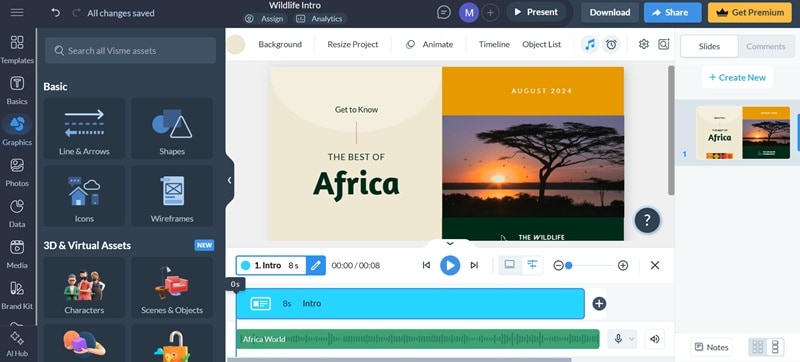
Task: Click the alarm clock timing icon
Action: [611, 44]
